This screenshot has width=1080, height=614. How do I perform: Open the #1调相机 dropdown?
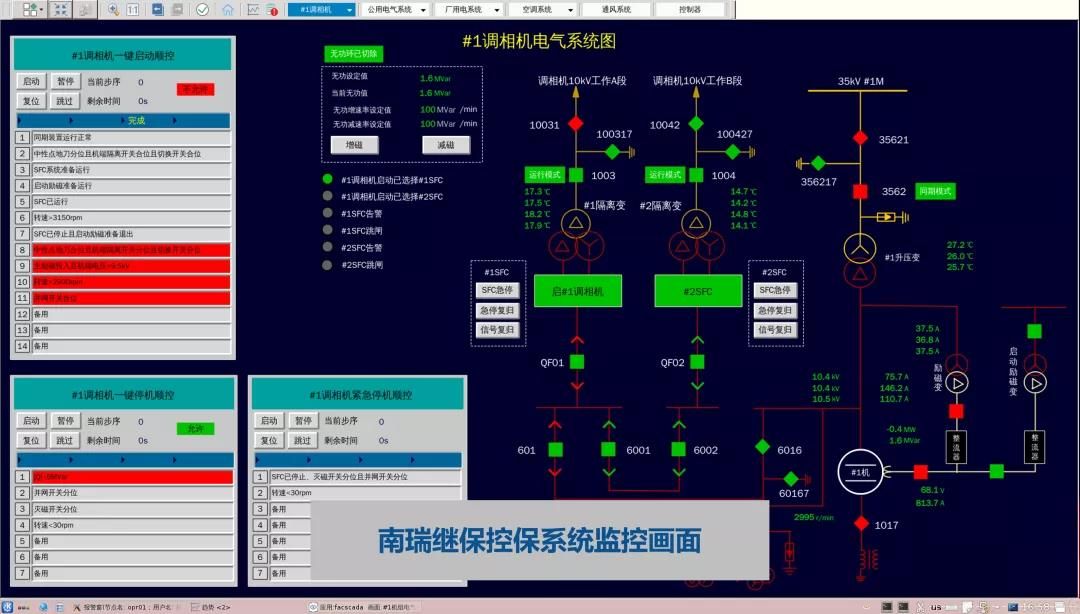click(x=321, y=9)
